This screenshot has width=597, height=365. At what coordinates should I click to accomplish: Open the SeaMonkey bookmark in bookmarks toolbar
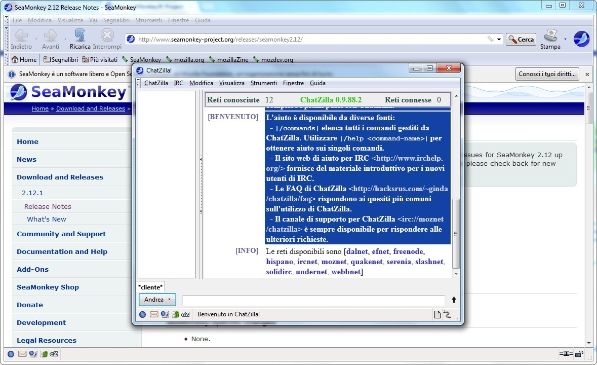click(x=142, y=59)
